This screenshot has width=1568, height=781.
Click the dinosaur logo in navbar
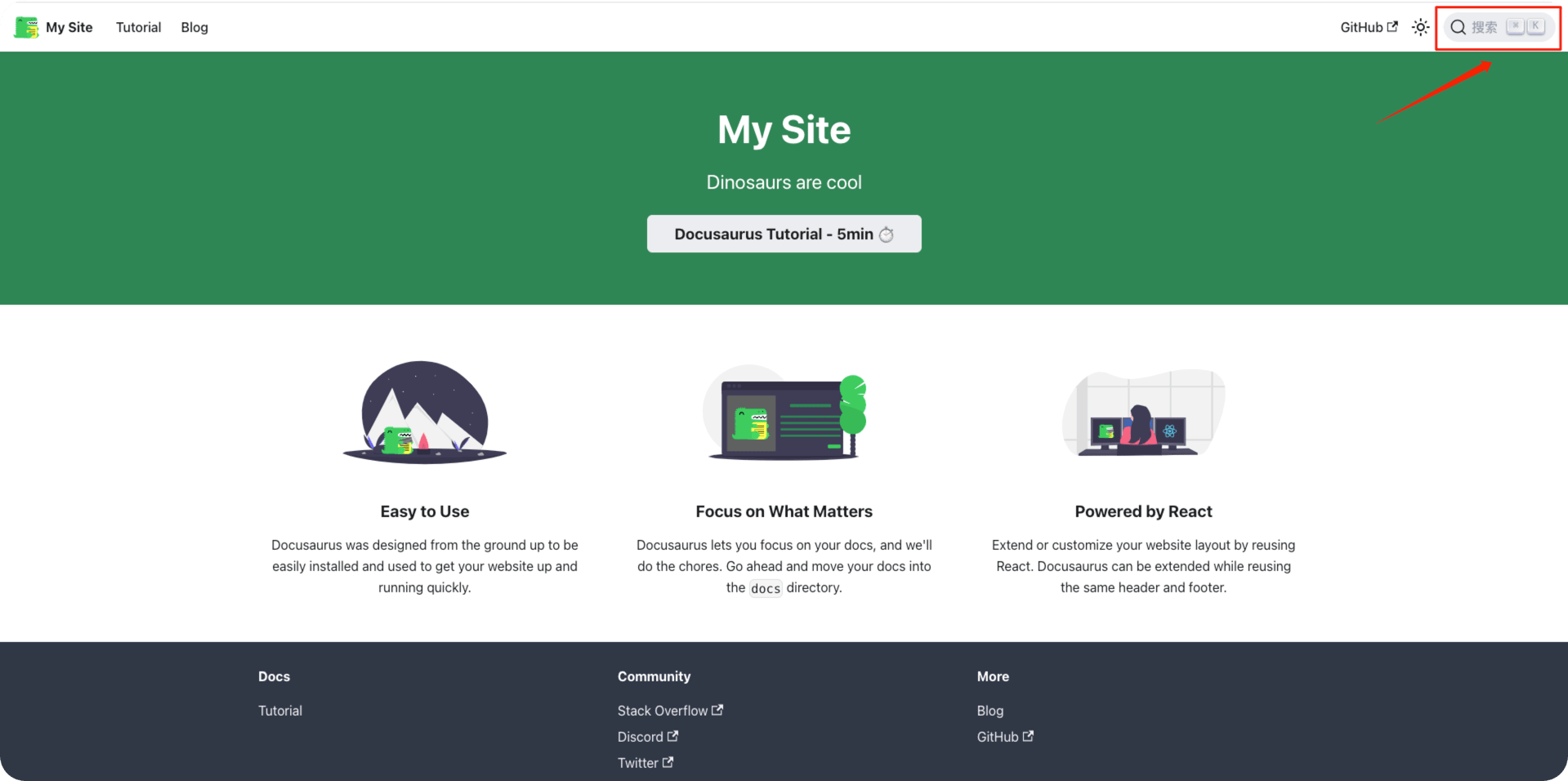click(x=26, y=28)
